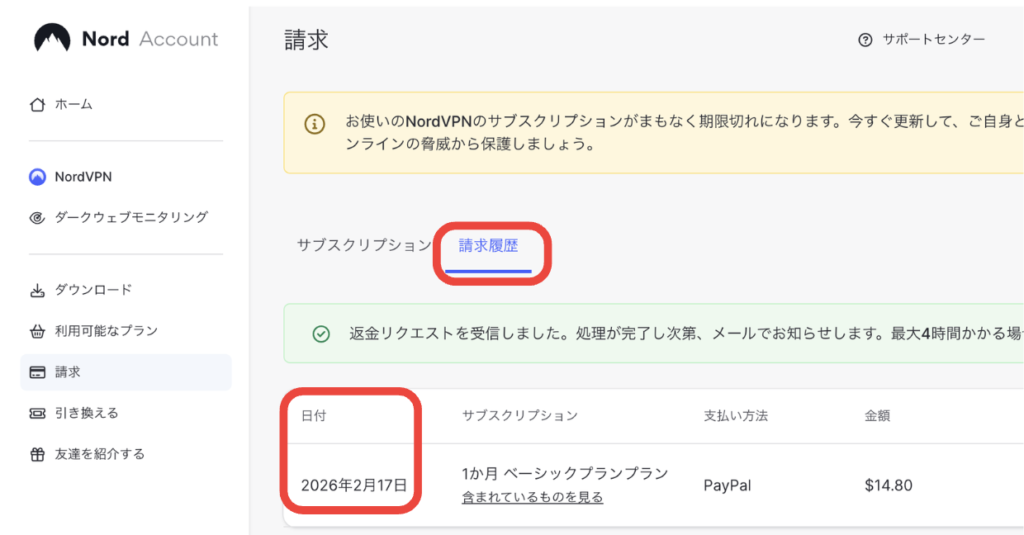1024x535 pixels.
Task: Click the 含まれているものを見る link
Action: click(532, 497)
